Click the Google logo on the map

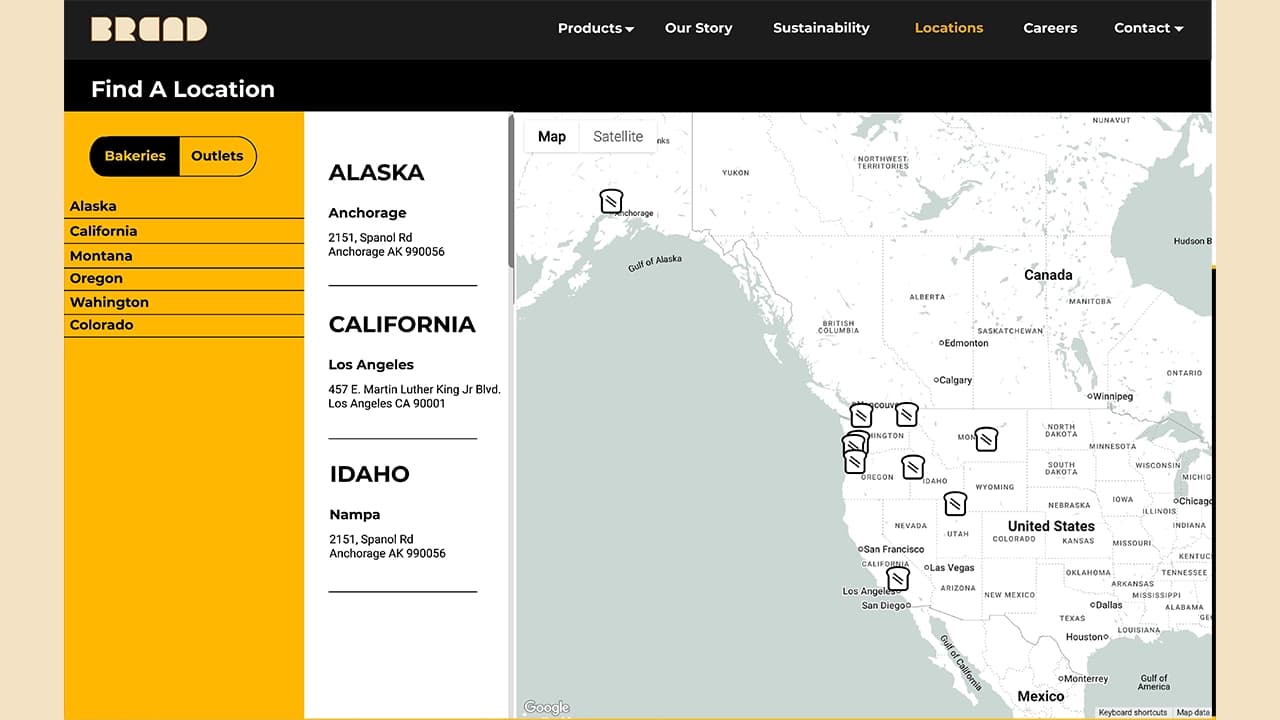click(x=545, y=707)
